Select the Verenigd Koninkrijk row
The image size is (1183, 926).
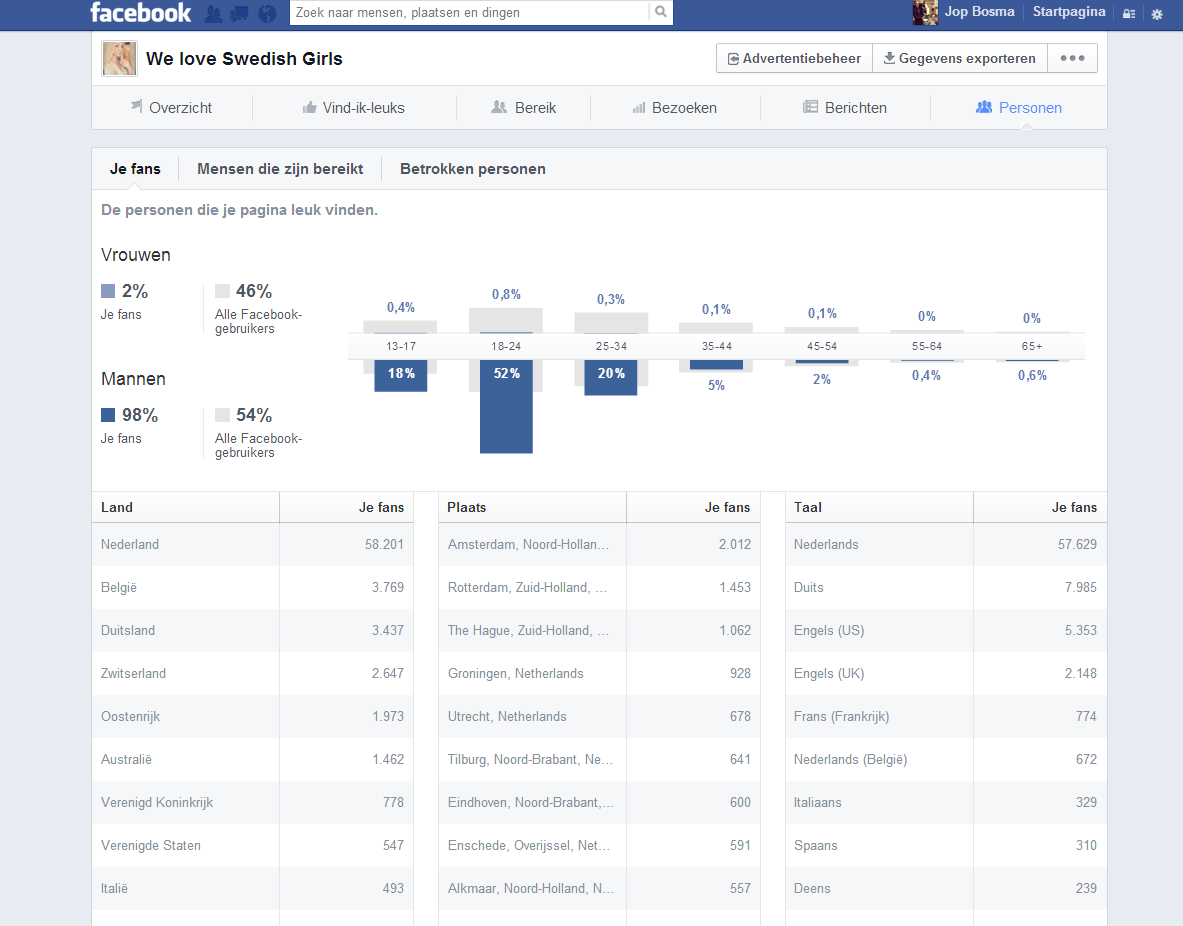[253, 802]
